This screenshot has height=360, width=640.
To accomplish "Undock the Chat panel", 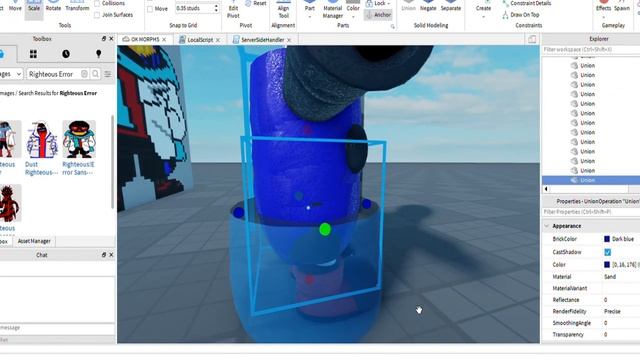I will point(104,255).
